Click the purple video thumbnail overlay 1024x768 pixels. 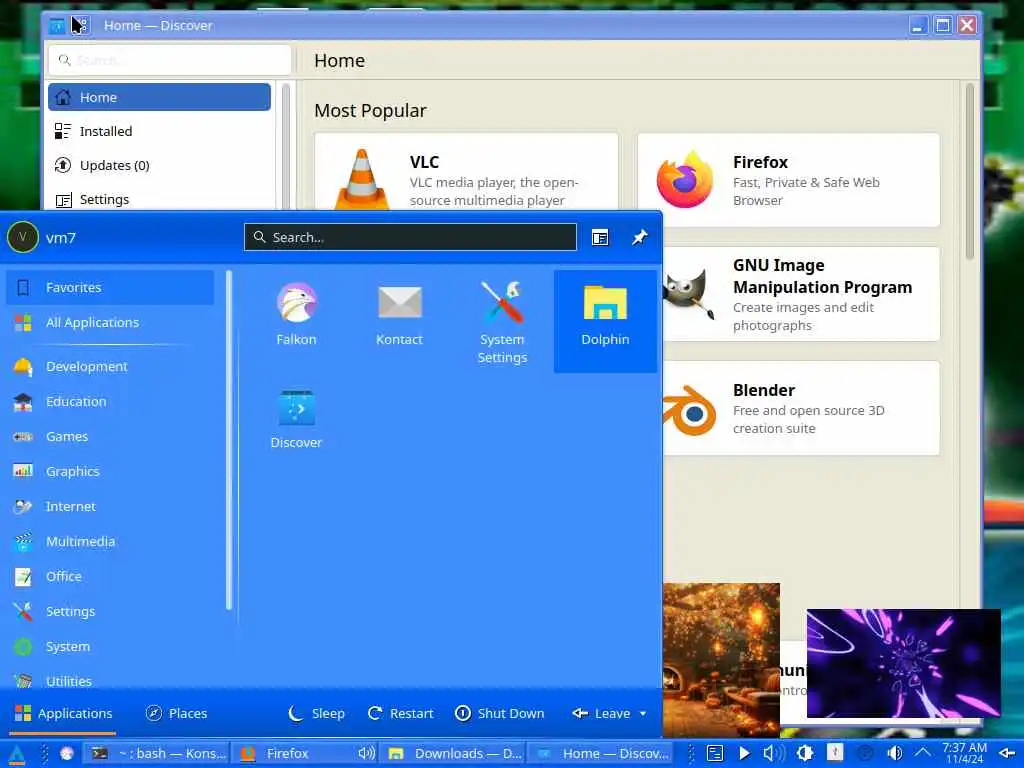[x=904, y=664]
